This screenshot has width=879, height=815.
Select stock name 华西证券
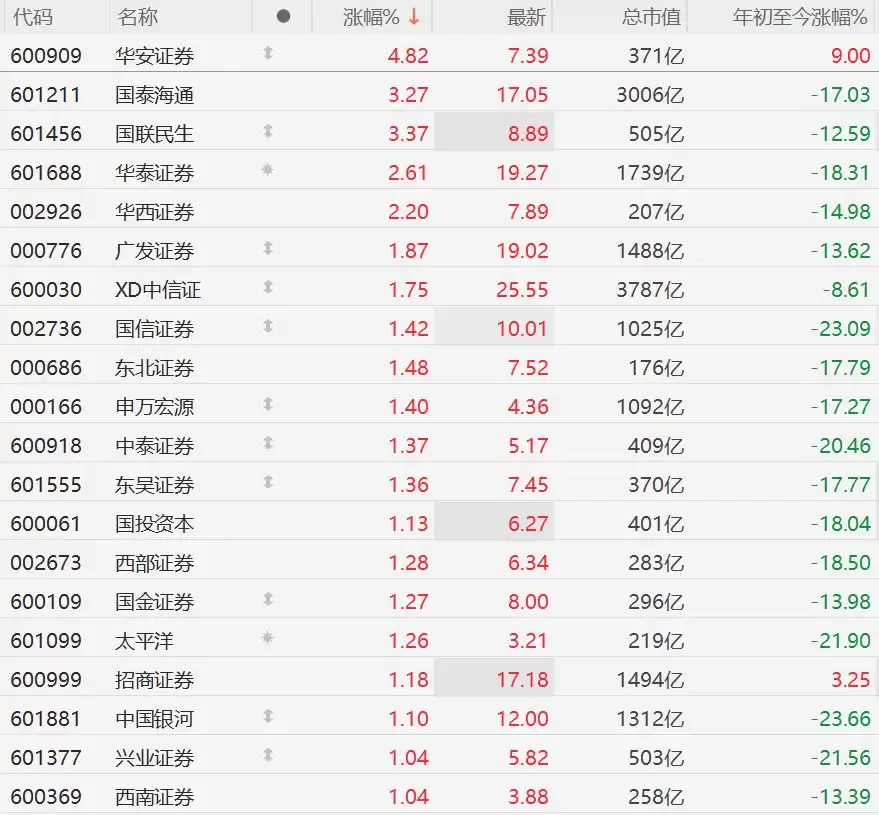(154, 211)
